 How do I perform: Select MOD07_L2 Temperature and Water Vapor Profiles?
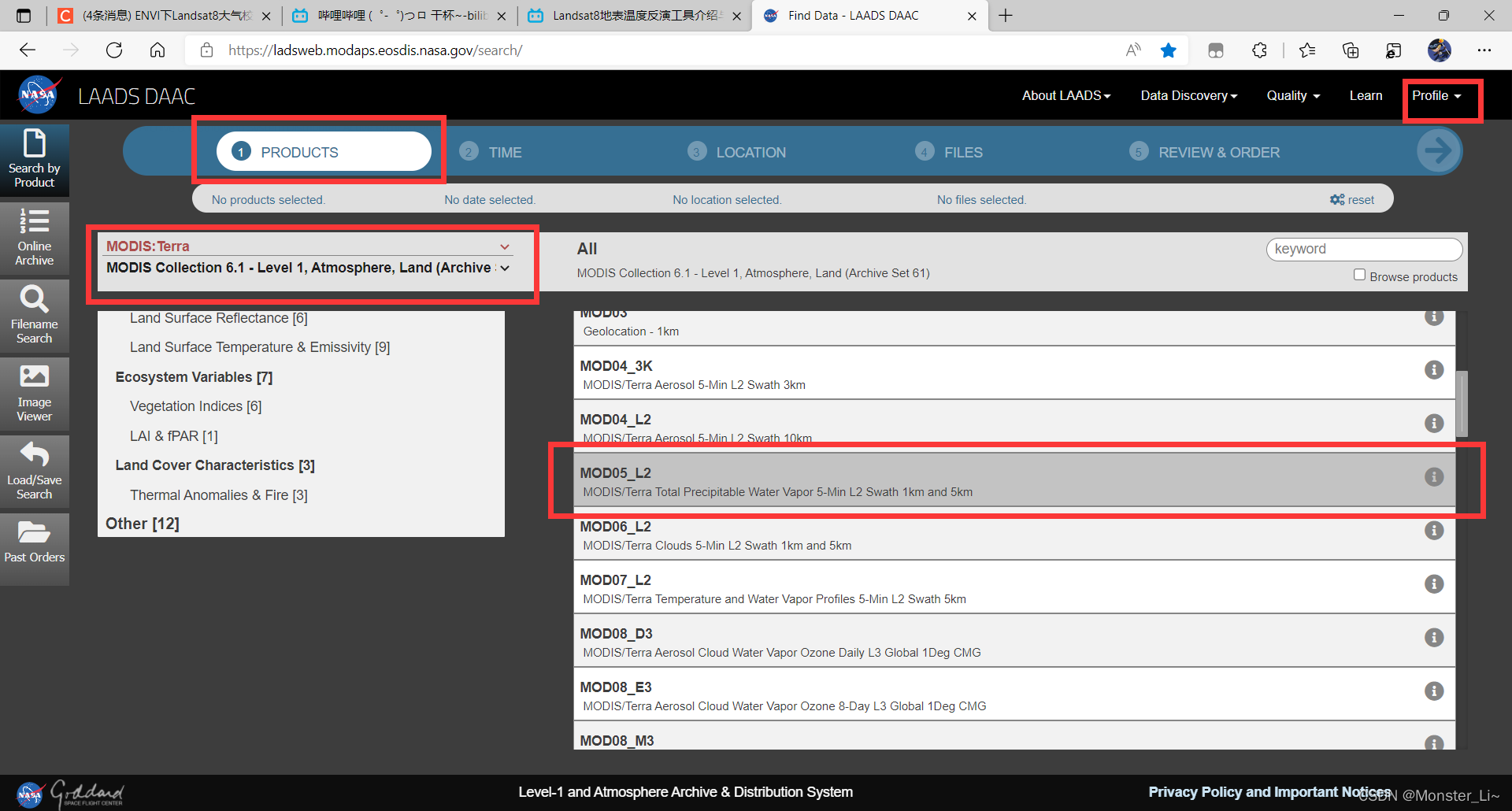tap(1014, 587)
